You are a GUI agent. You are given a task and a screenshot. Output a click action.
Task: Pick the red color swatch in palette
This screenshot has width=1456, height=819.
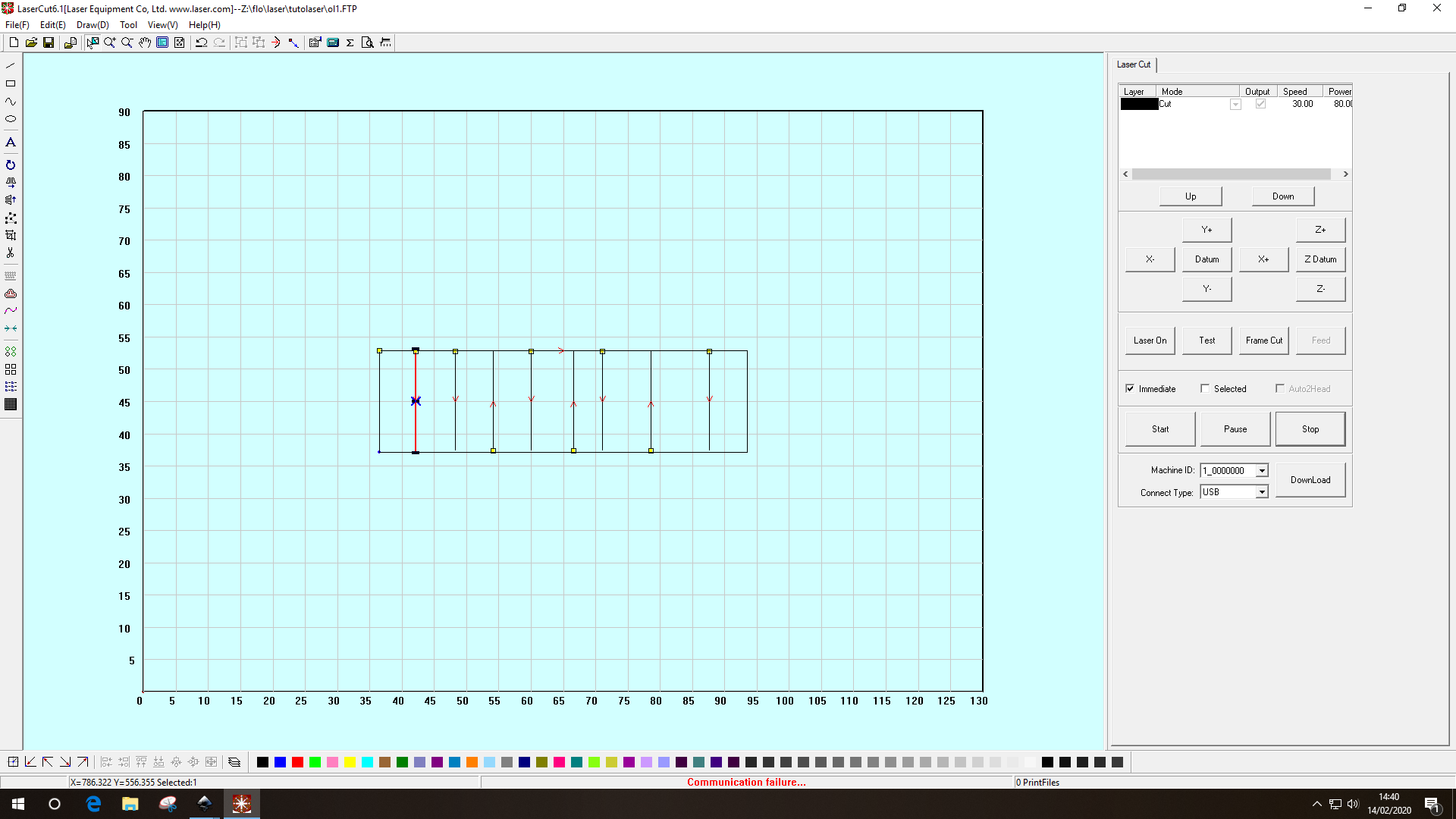(x=297, y=762)
